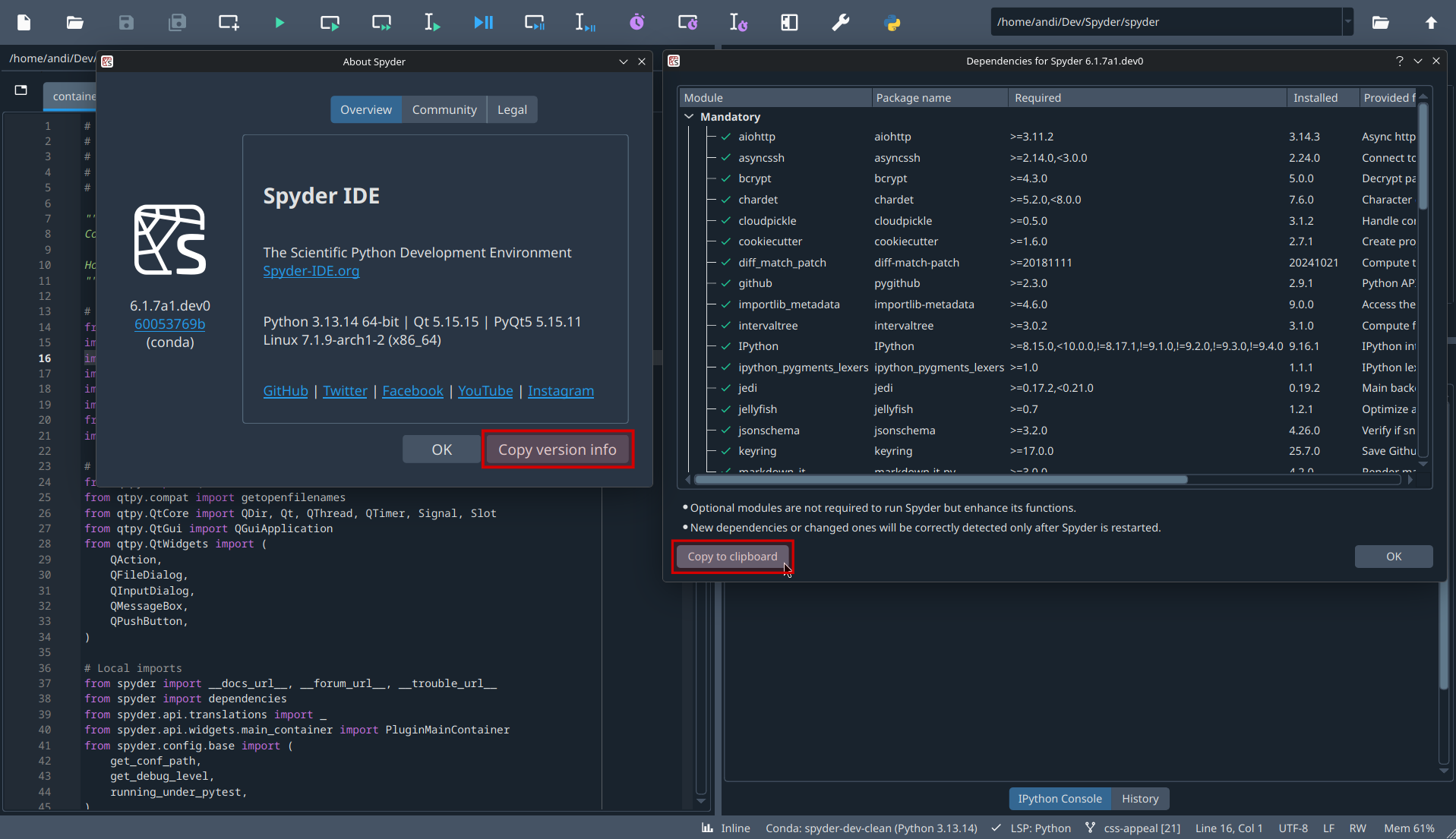Screen dimensions: 1456x839
Task: Click the editor file switcher icon beside tabs
Action: click(21, 90)
